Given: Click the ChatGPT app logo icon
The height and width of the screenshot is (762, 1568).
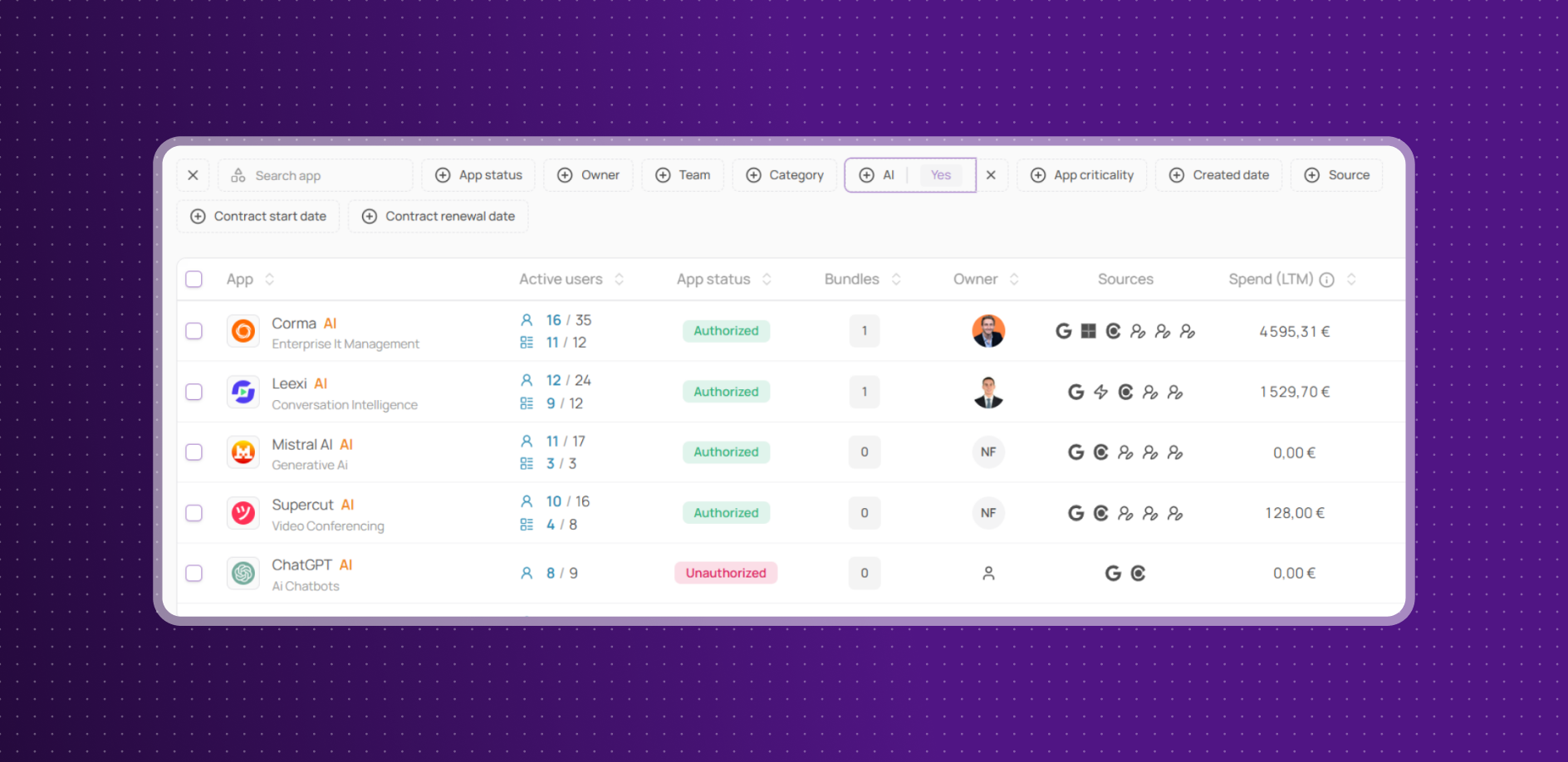Looking at the screenshot, I should [243, 574].
